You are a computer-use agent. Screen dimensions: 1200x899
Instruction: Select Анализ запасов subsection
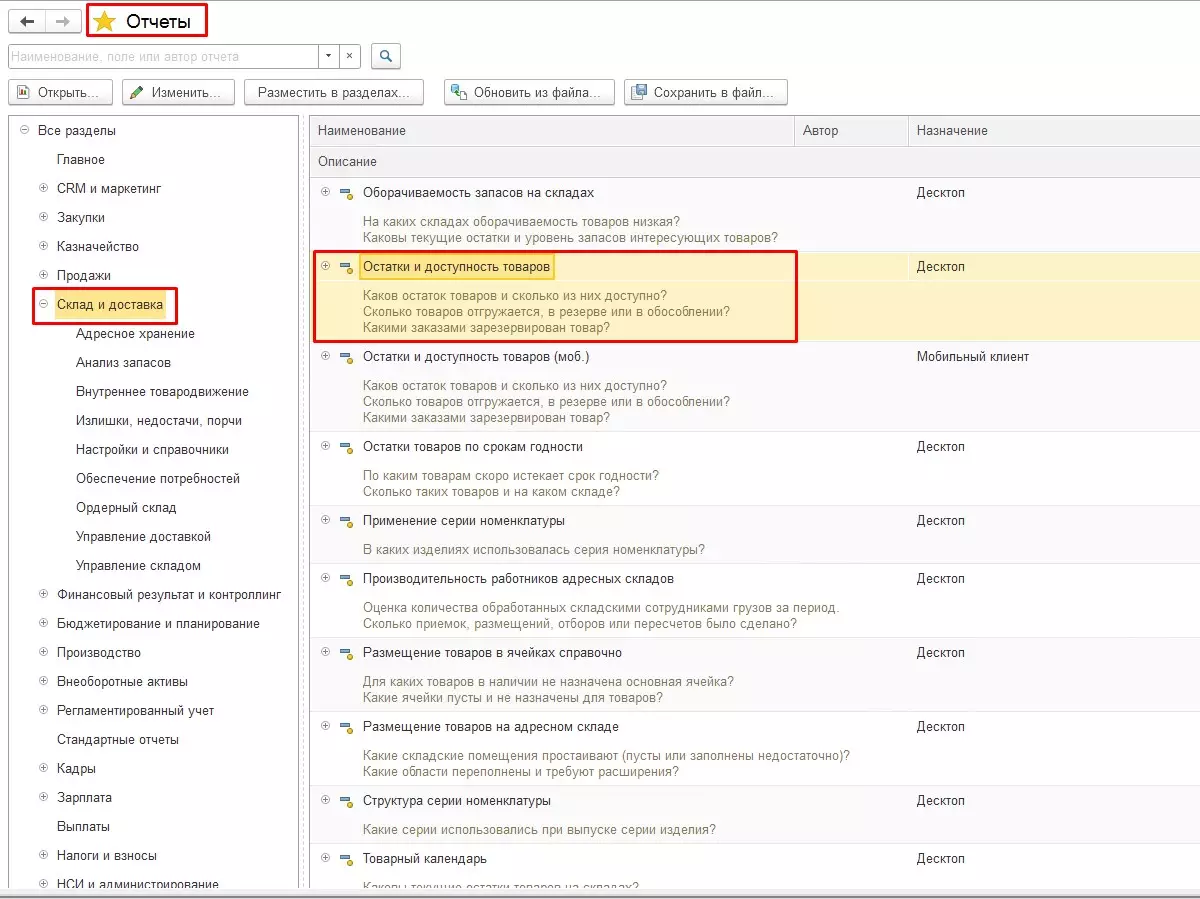pos(123,362)
